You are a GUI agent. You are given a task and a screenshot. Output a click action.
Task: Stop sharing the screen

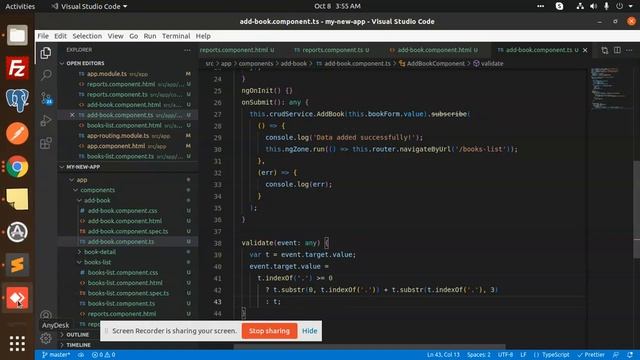[x=269, y=331]
